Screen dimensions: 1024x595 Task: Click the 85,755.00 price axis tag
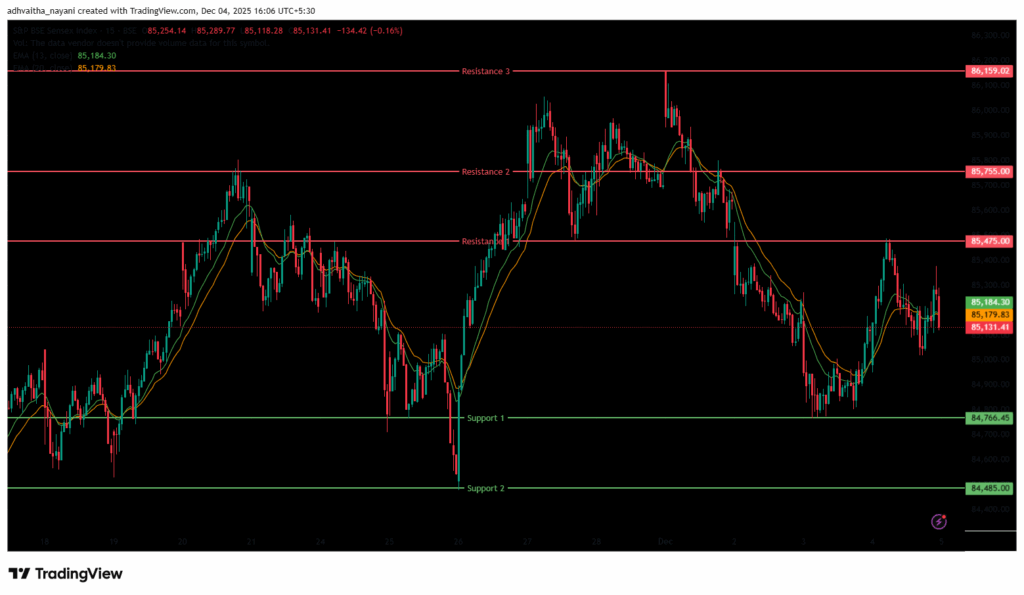[990, 172]
